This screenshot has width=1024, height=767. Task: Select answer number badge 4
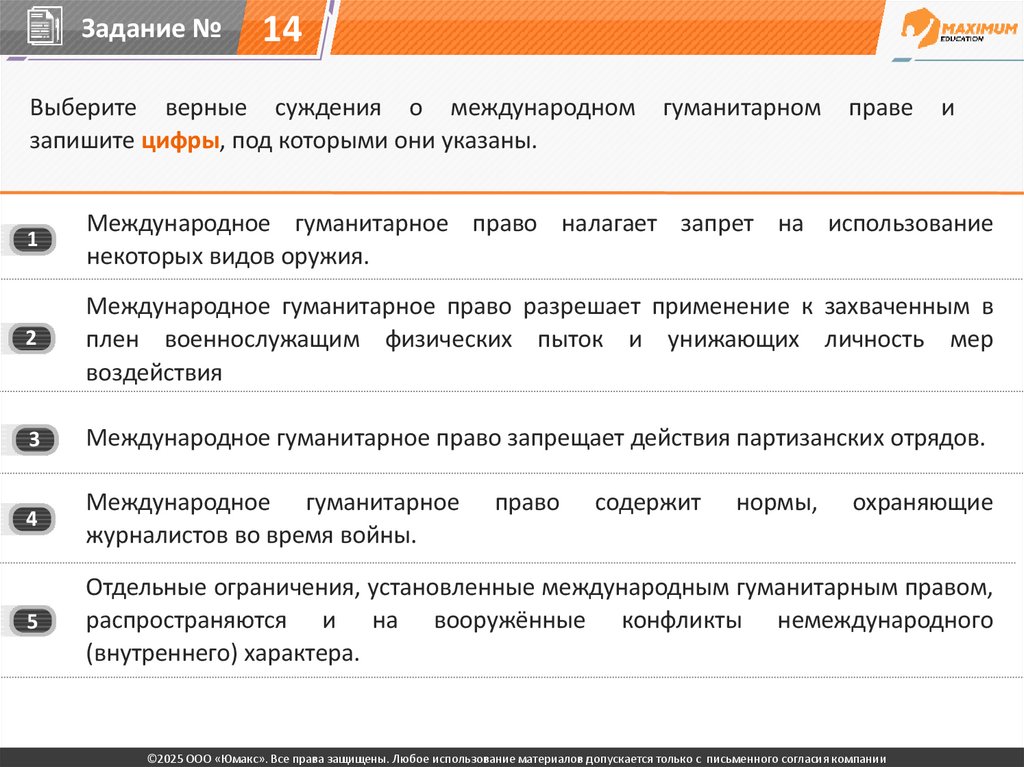(32, 519)
